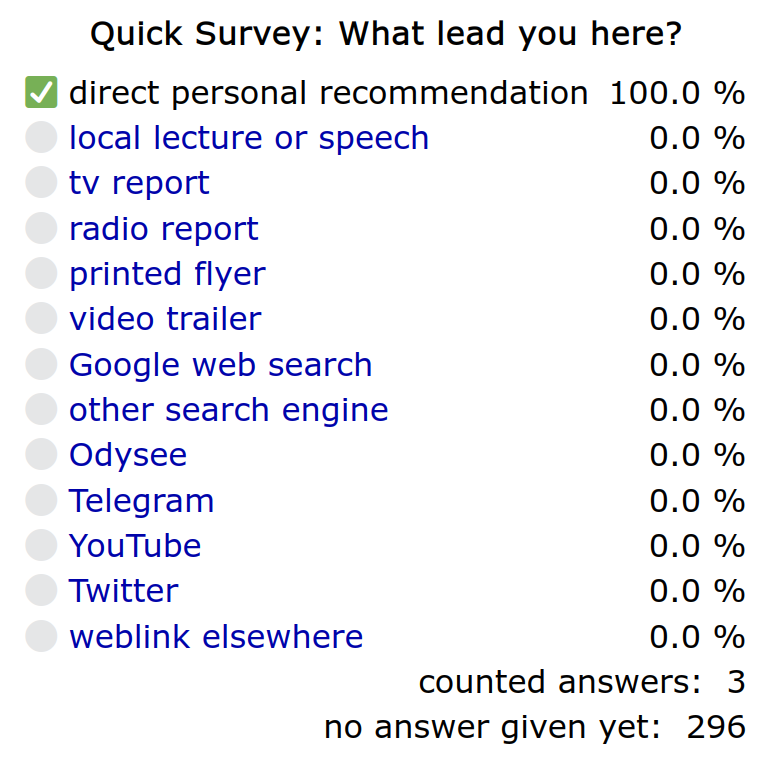Click the "YouTube" answer link
Viewport: 779px width, 771px height.
coord(135,546)
